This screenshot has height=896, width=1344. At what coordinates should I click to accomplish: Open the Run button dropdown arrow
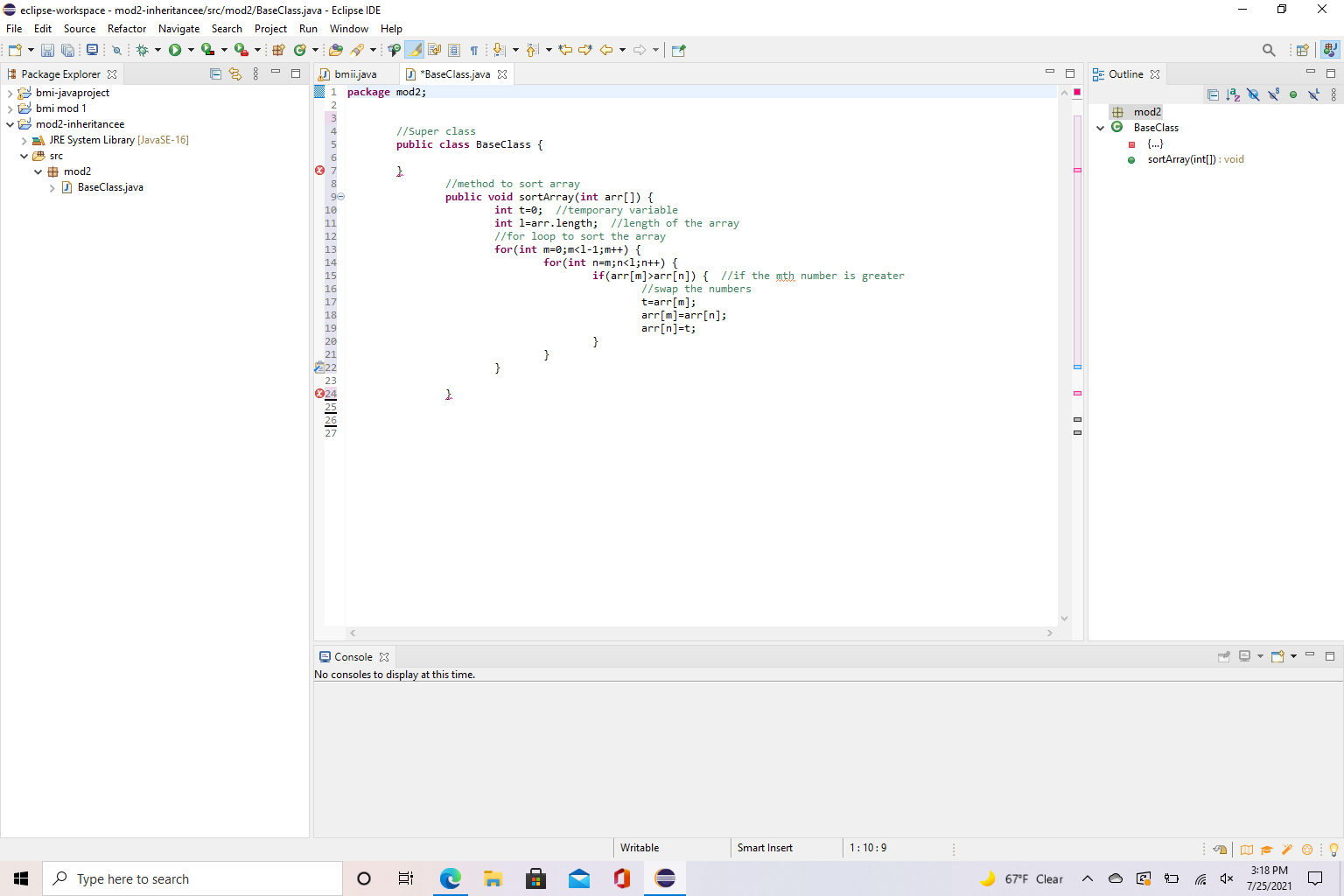pyautogui.click(x=191, y=50)
